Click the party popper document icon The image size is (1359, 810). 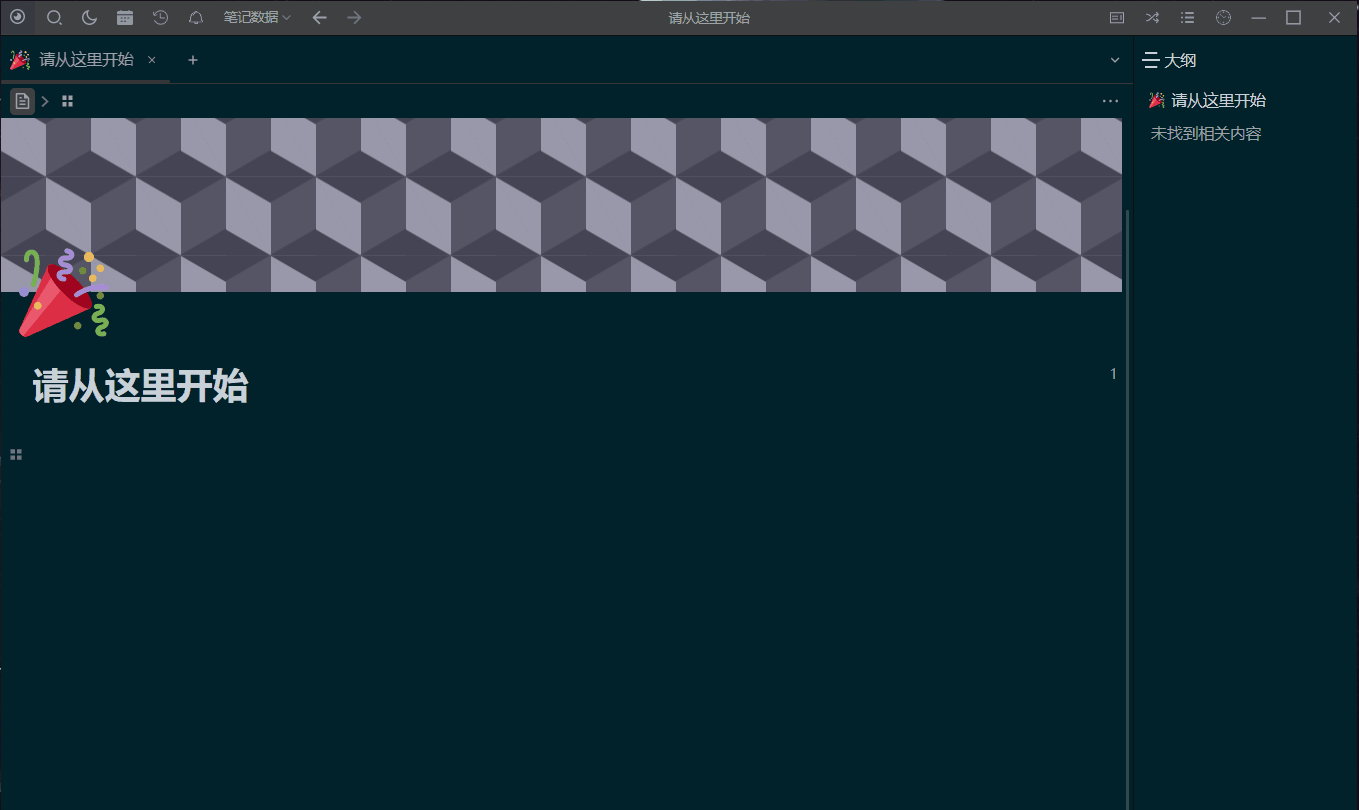pyautogui.click(x=63, y=294)
